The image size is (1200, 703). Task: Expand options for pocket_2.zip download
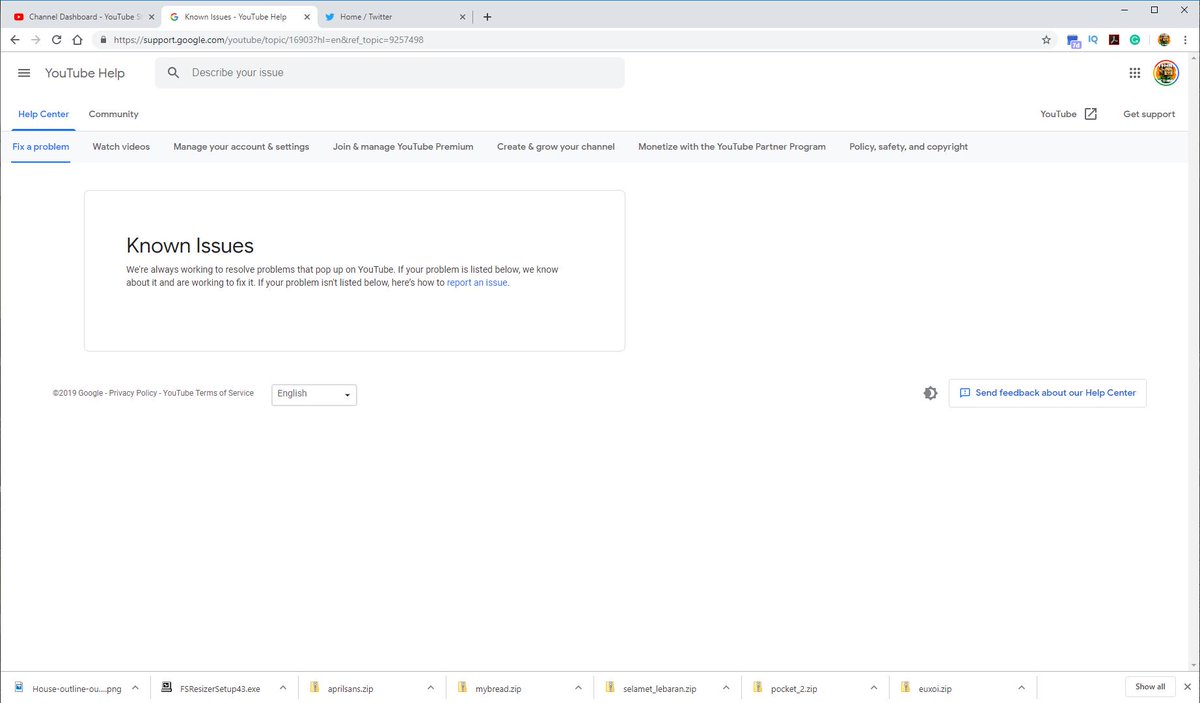[x=875, y=688]
